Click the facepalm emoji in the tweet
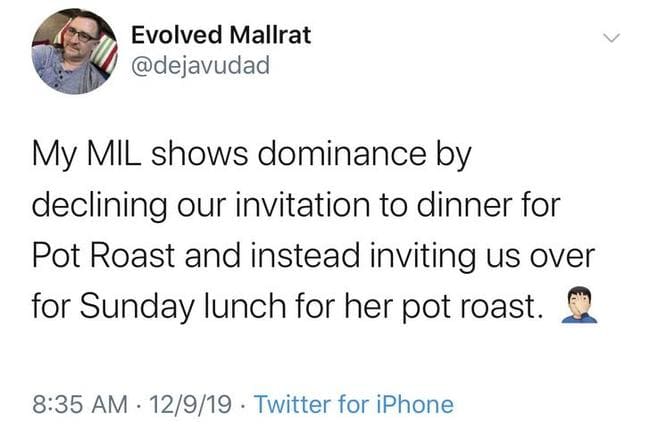The width and height of the screenshot is (650, 438). pyautogui.click(x=579, y=305)
